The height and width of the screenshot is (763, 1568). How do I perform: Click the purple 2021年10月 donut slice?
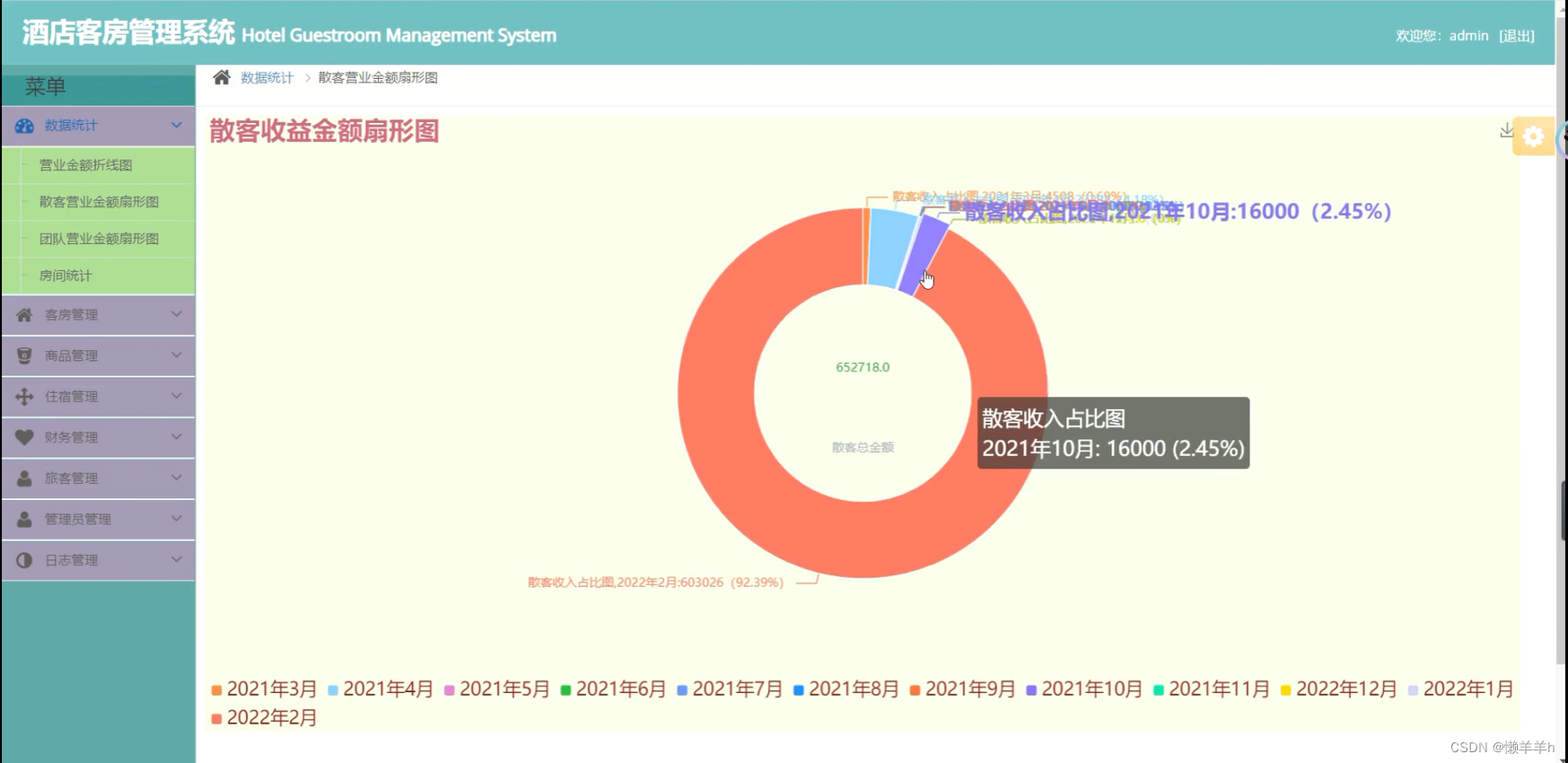click(924, 256)
